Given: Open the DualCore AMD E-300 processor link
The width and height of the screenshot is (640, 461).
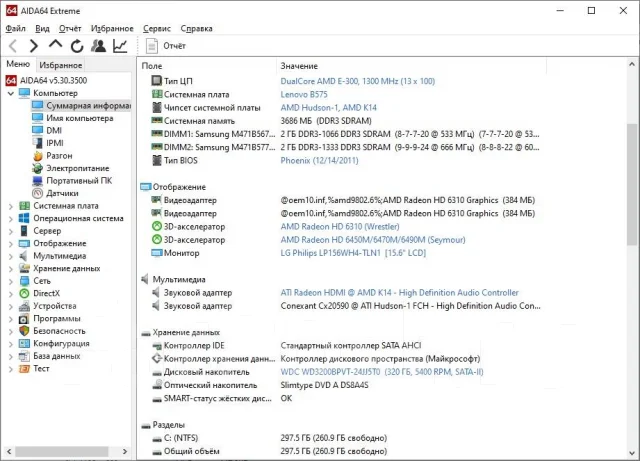Looking at the screenshot, I should (x=358, y=81).
